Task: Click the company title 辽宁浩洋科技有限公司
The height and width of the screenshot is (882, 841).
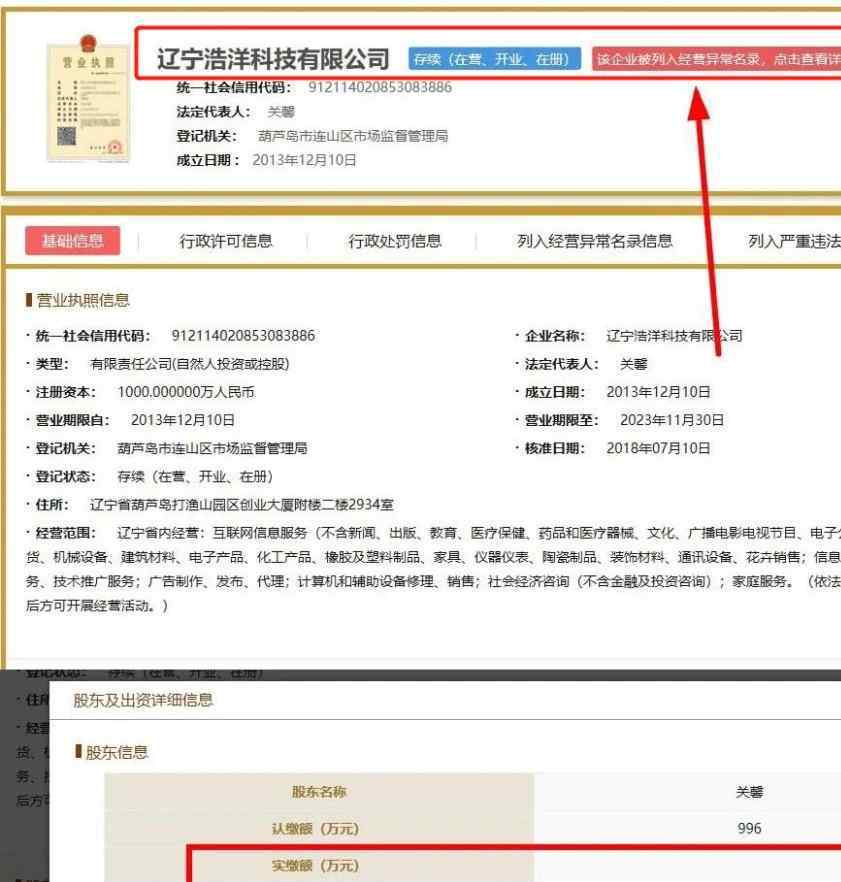Action: [x=273, y=59]
